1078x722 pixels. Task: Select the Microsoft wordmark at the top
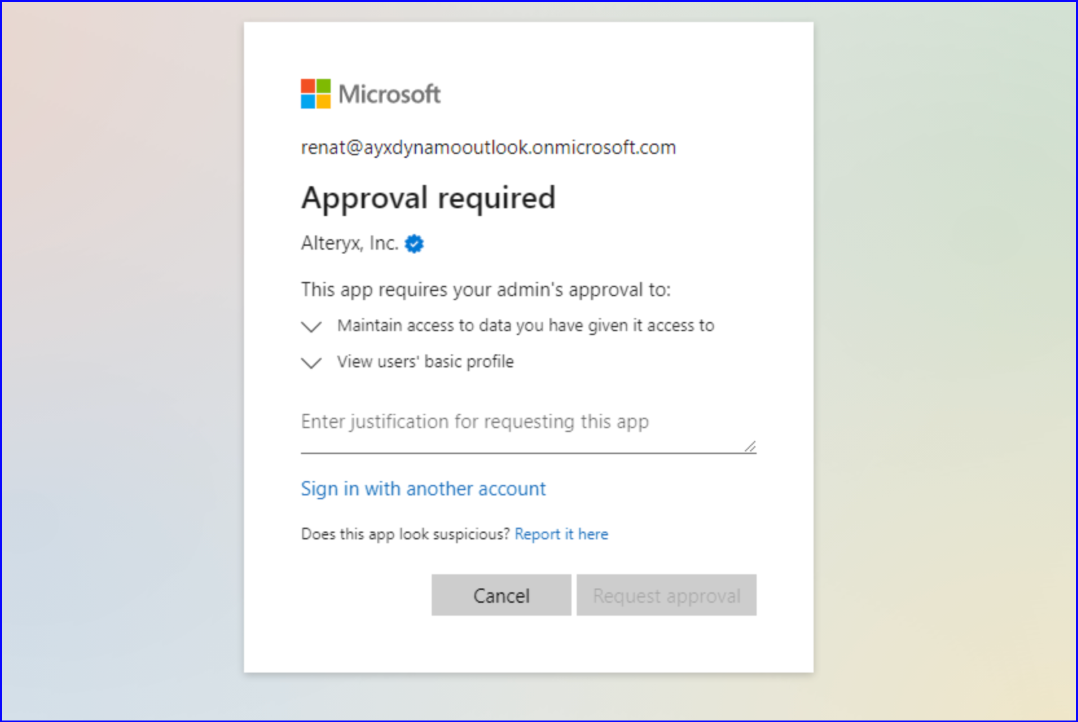[390, 93]
